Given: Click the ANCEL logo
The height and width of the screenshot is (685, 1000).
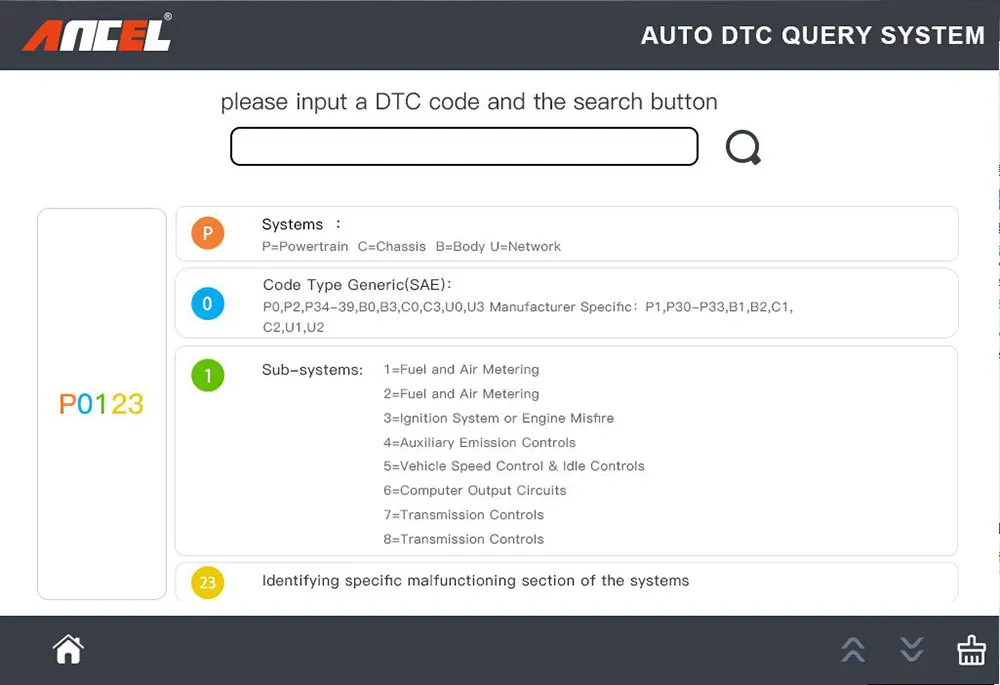Looking at the screenshot, I should pos(97,33).
